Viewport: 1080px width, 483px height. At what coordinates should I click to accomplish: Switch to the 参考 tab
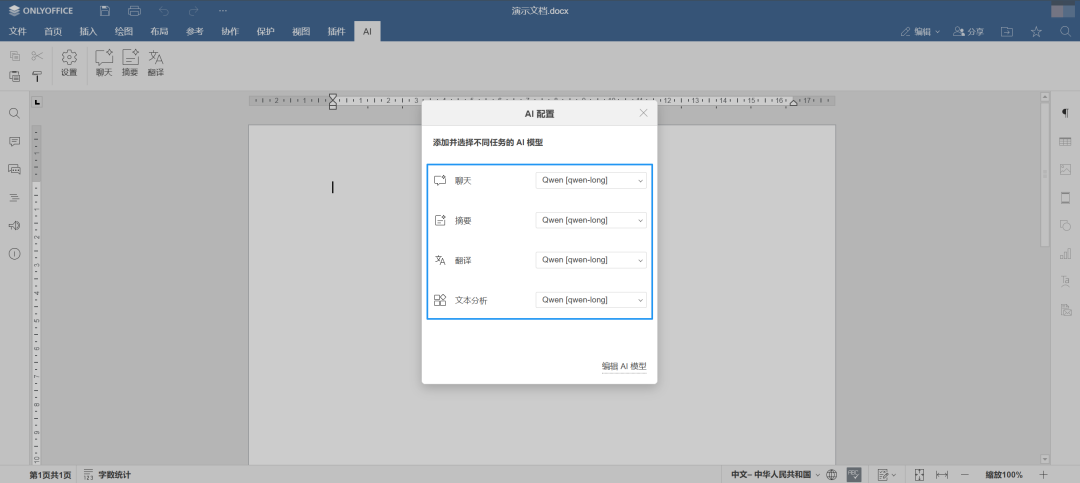(195, 31)
